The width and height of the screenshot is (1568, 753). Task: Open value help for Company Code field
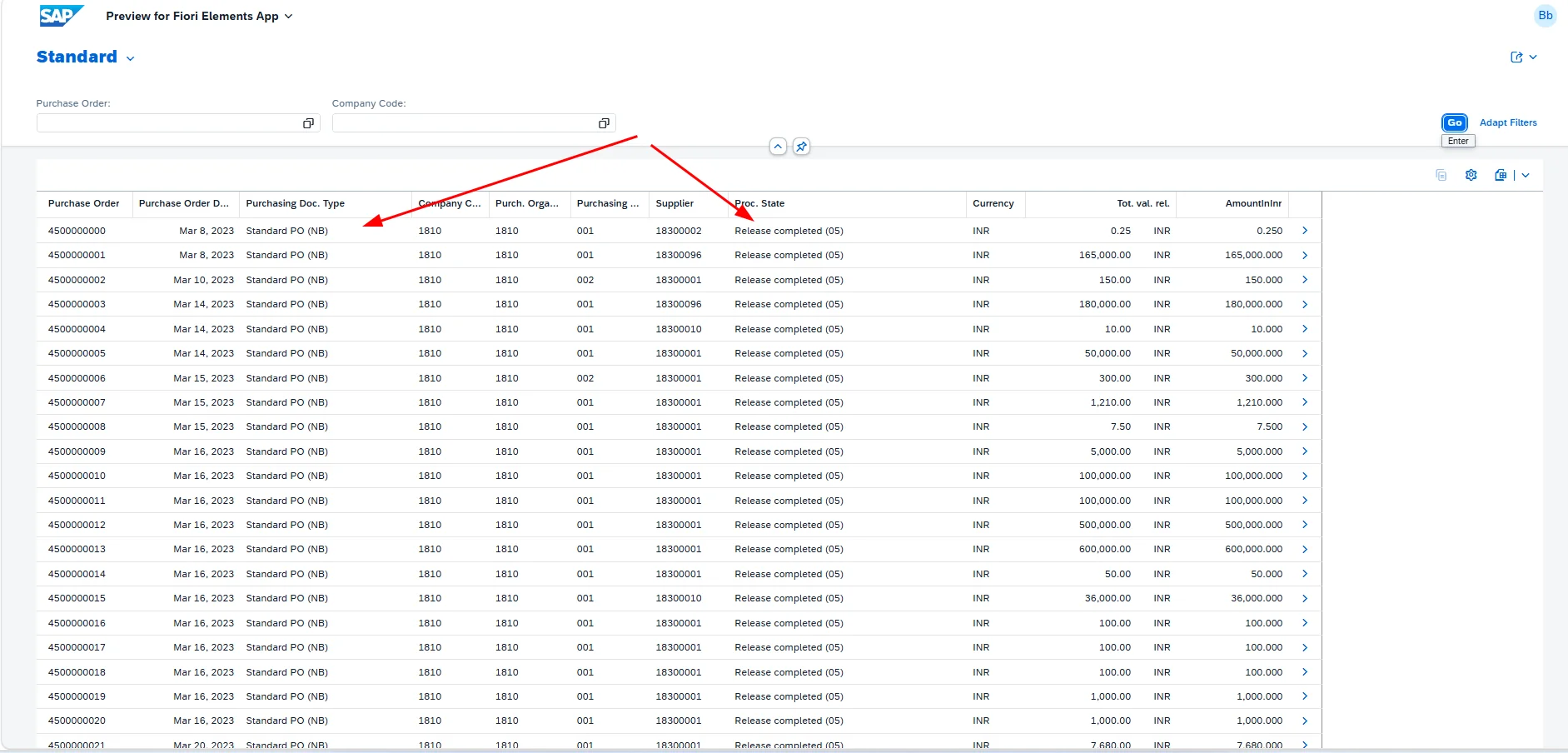[x=604, y=123]
